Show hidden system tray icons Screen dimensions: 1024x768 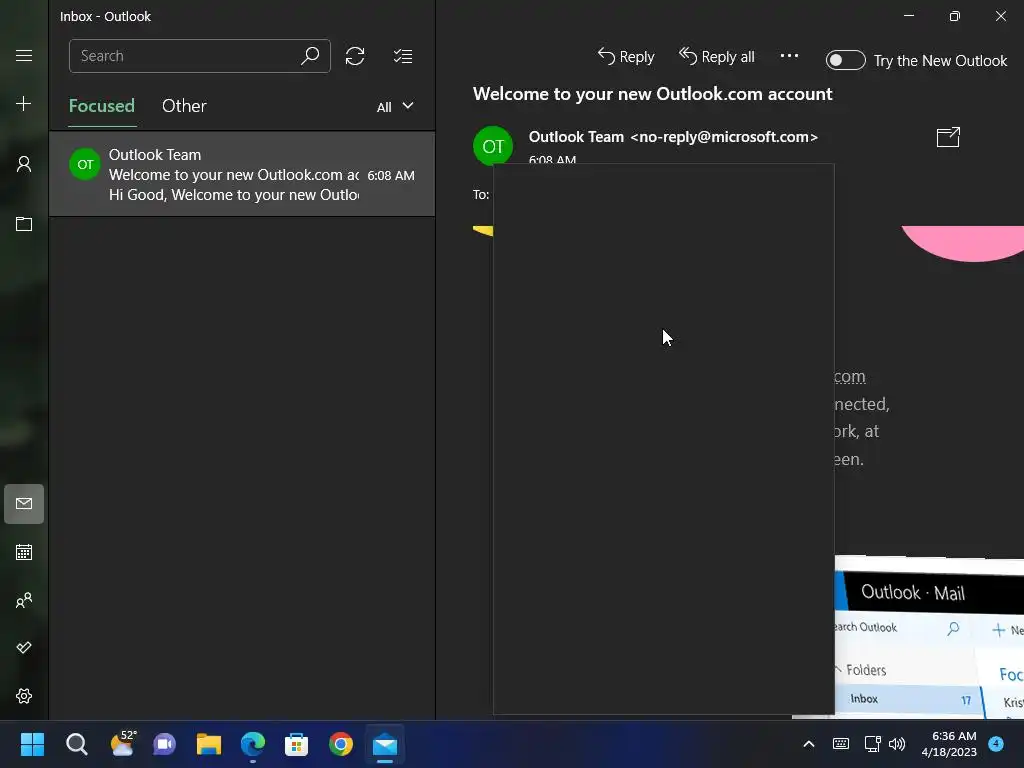click(808, 744)
